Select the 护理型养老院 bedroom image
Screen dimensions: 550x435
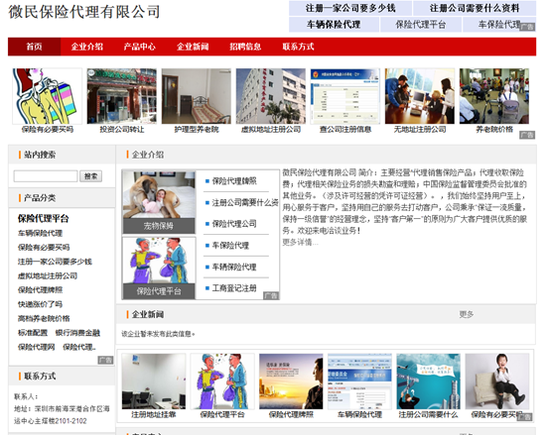pyautogui.click(x=196, y=96)
